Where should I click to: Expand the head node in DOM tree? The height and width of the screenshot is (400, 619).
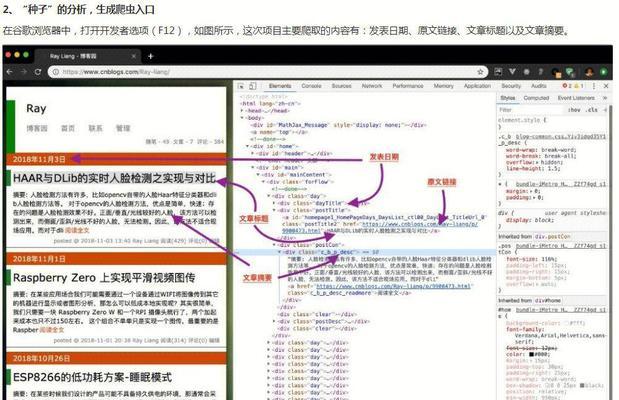(242, 111)
